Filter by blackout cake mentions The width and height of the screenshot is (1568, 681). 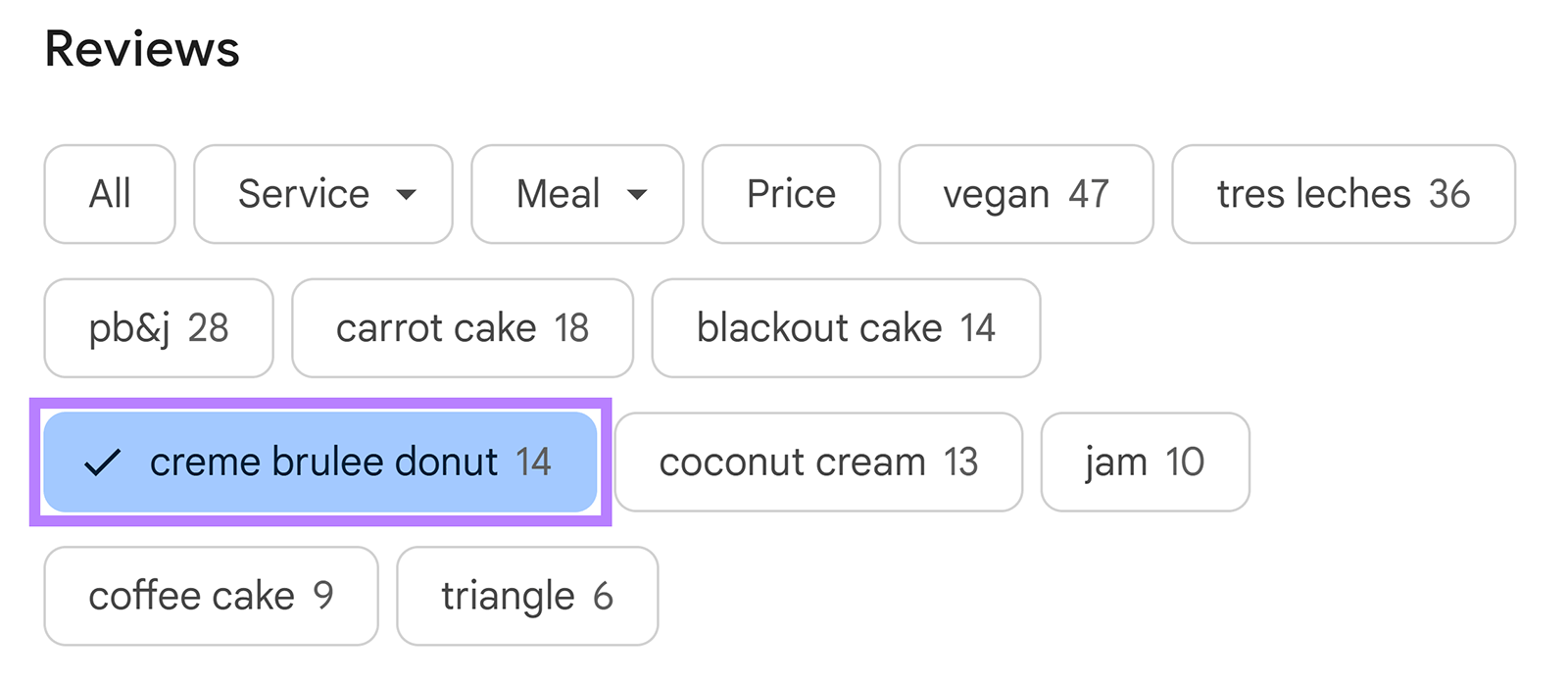pyautogui.click(x=845, y=327)
